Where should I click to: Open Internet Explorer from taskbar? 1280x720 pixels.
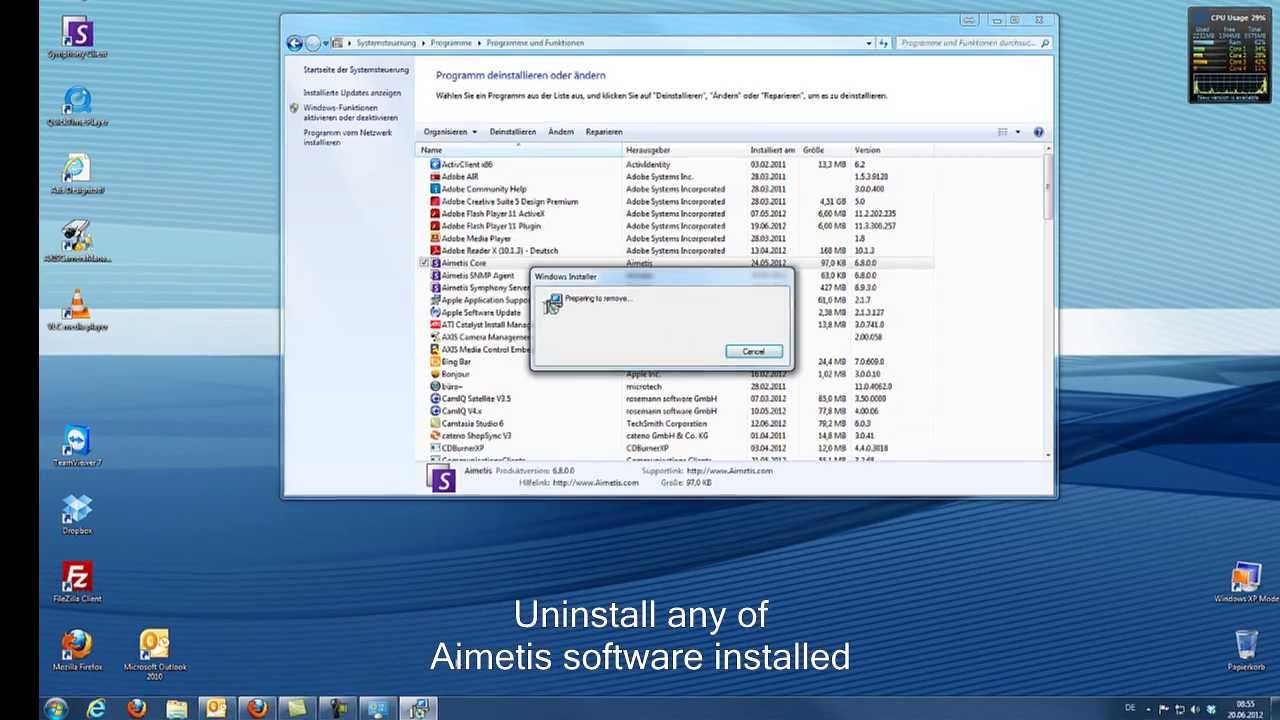click(x=96, y=708)
